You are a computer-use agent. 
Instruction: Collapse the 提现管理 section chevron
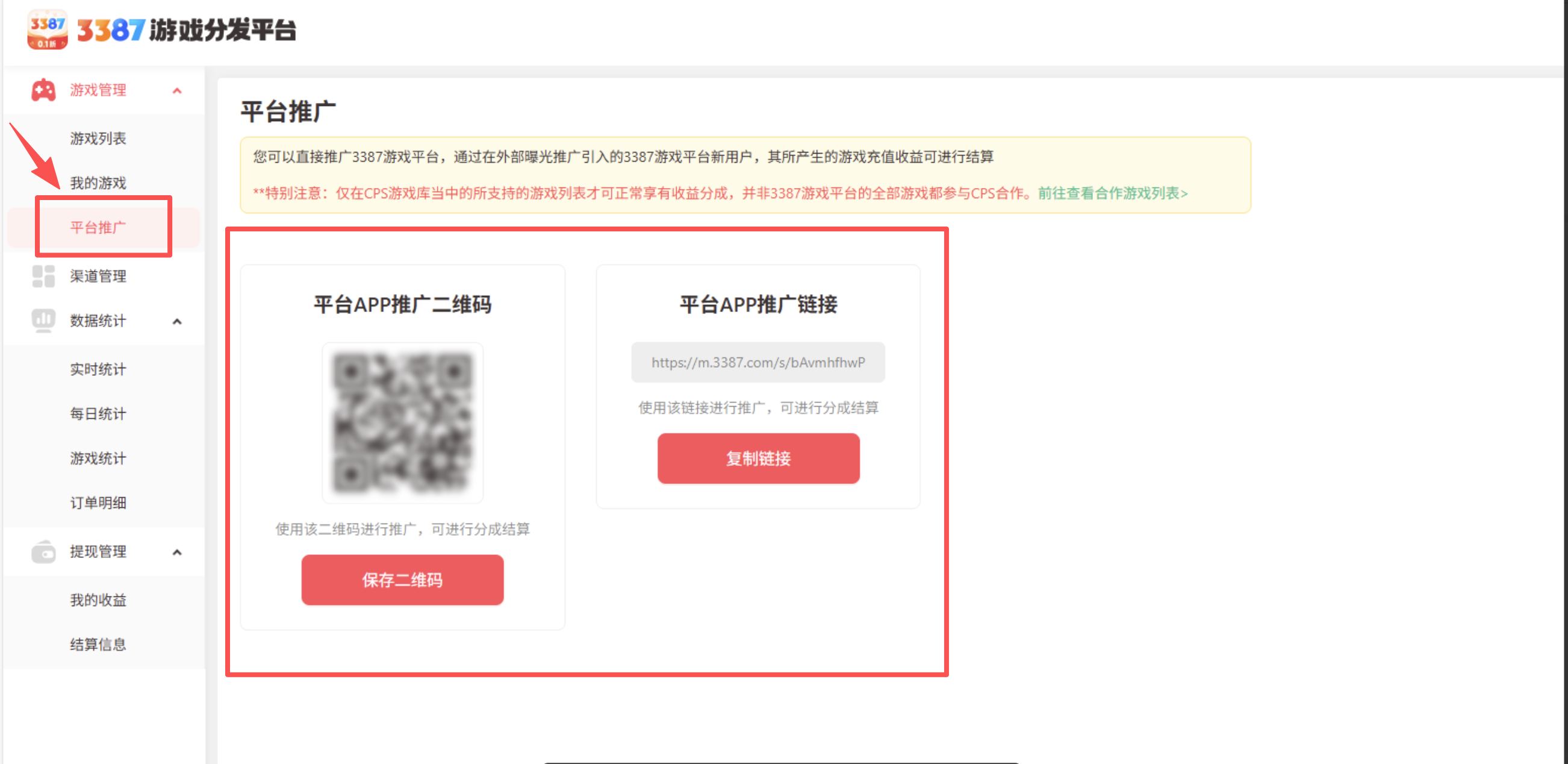tap(177, 552)
